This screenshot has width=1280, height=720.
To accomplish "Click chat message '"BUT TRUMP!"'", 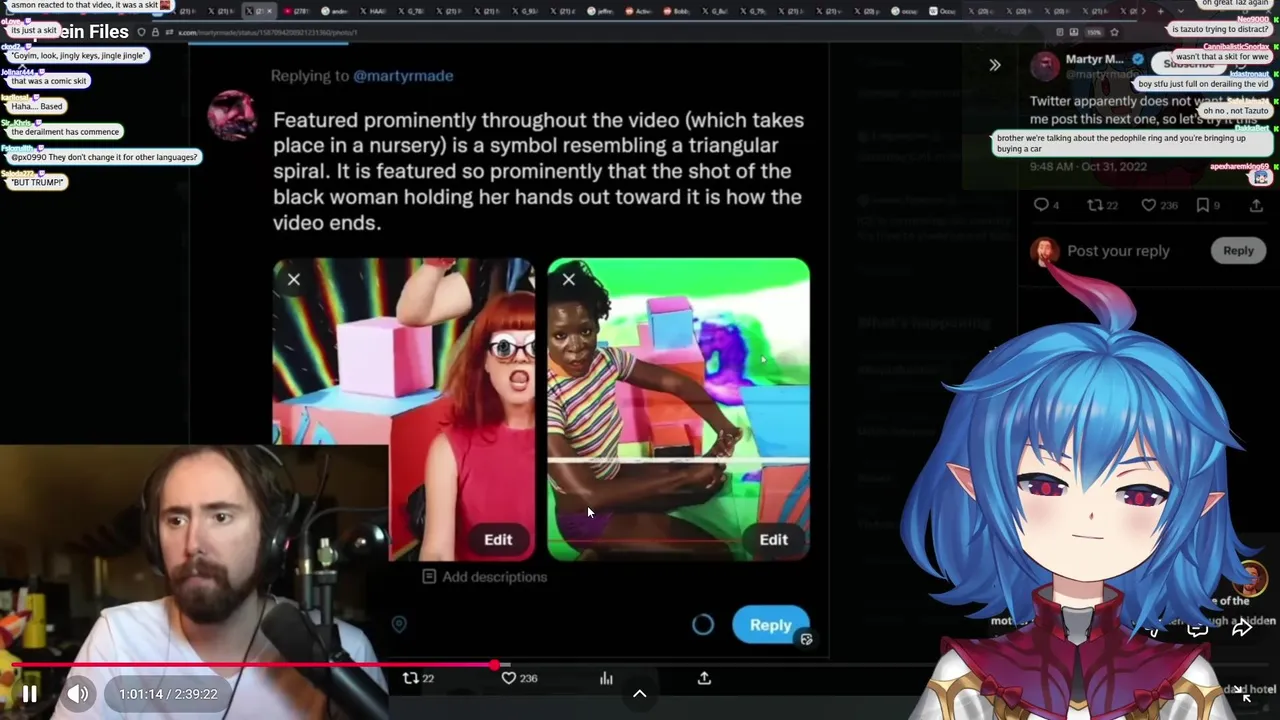I will [x=37, y=183].
